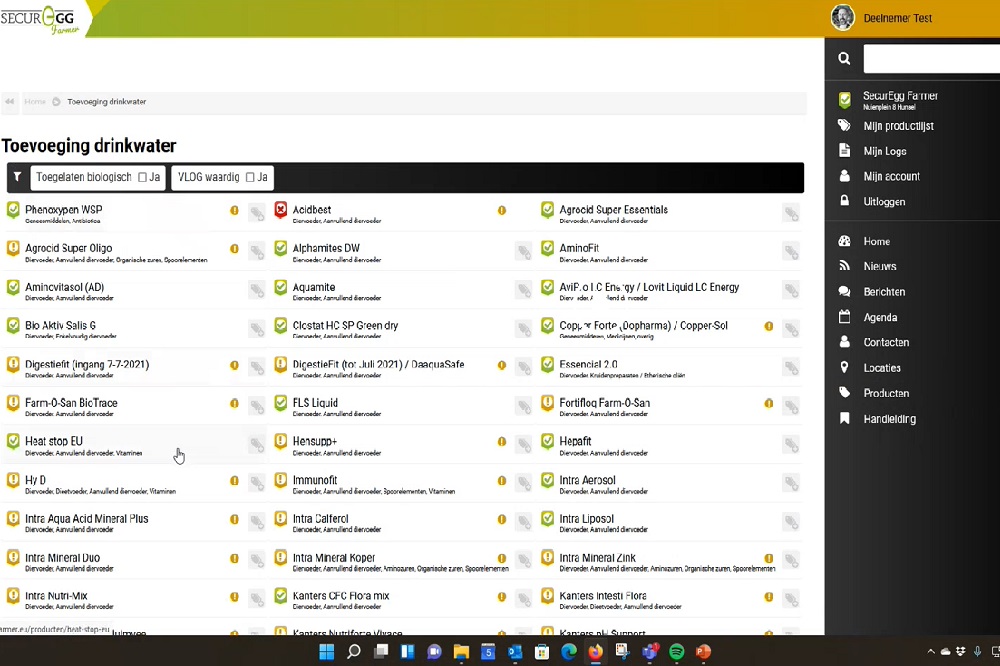Image resolution: width=1000 pixels, height=666 pixels.
Task: Open Mijn productlijst in the sidebar
Action: (899, 126)
